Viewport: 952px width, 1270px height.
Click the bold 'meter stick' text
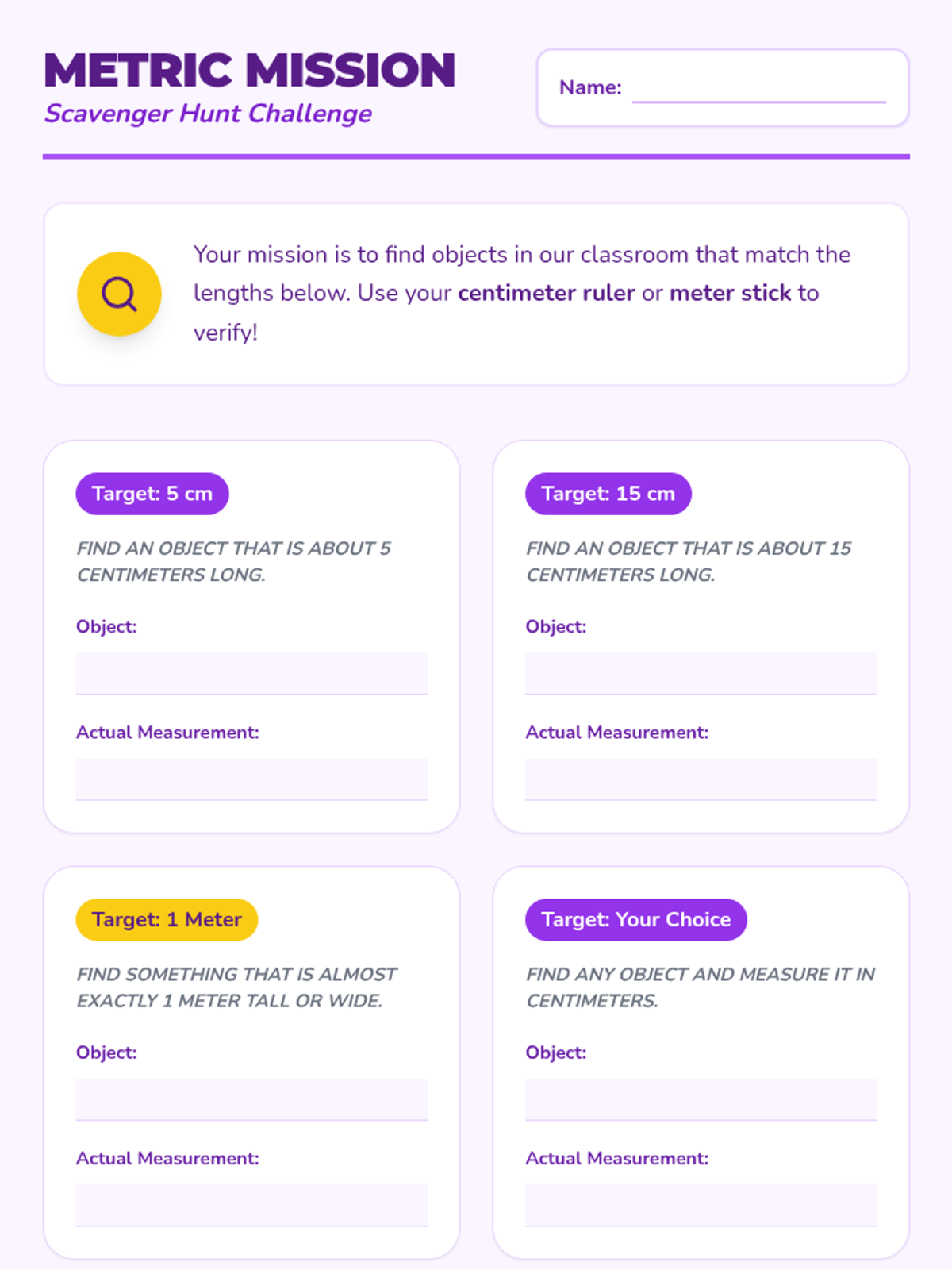(x=731, y=293)
